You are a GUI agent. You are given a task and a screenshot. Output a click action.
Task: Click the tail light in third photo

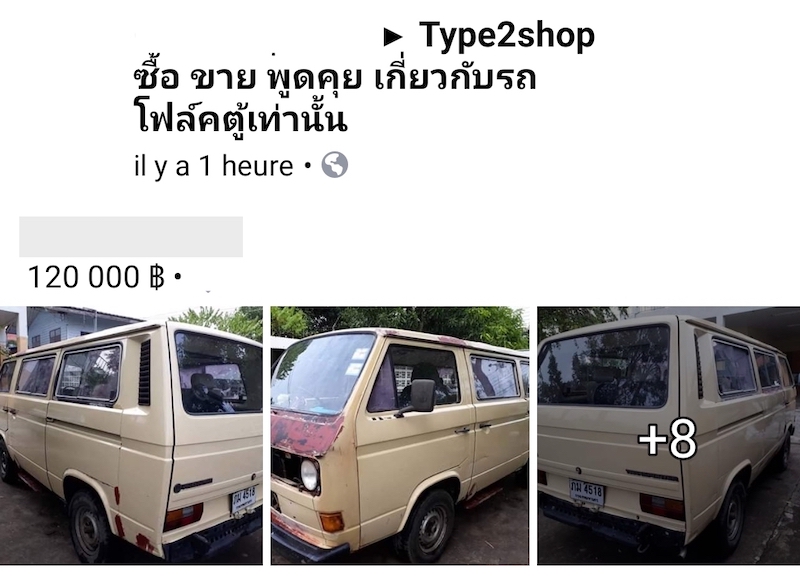coord(662,507)
